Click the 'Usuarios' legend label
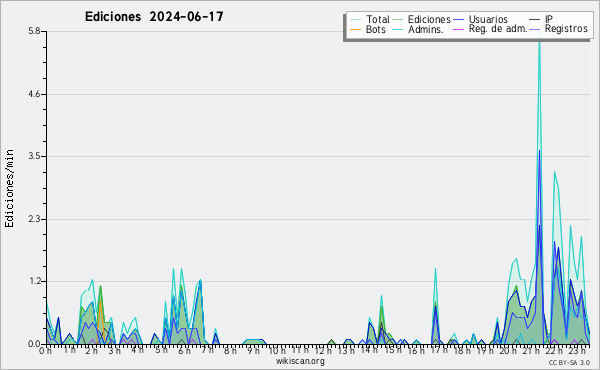600x370 pixels. pyautogui.click(x=488, y=19)
